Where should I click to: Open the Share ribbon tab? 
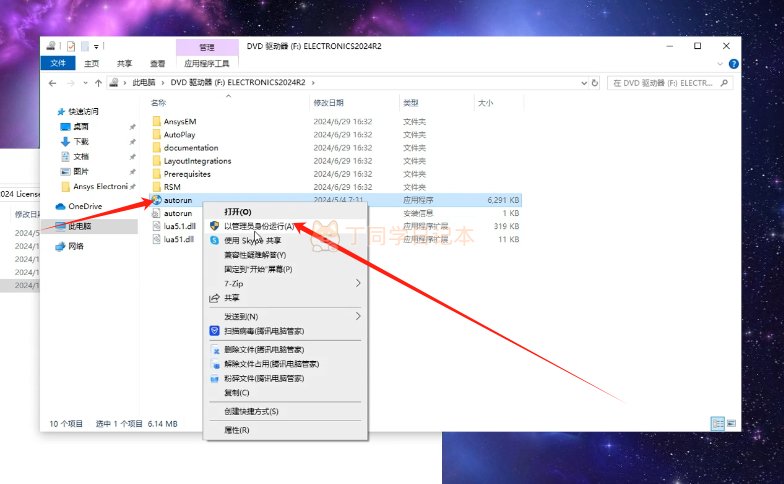(x=124, y=64)
